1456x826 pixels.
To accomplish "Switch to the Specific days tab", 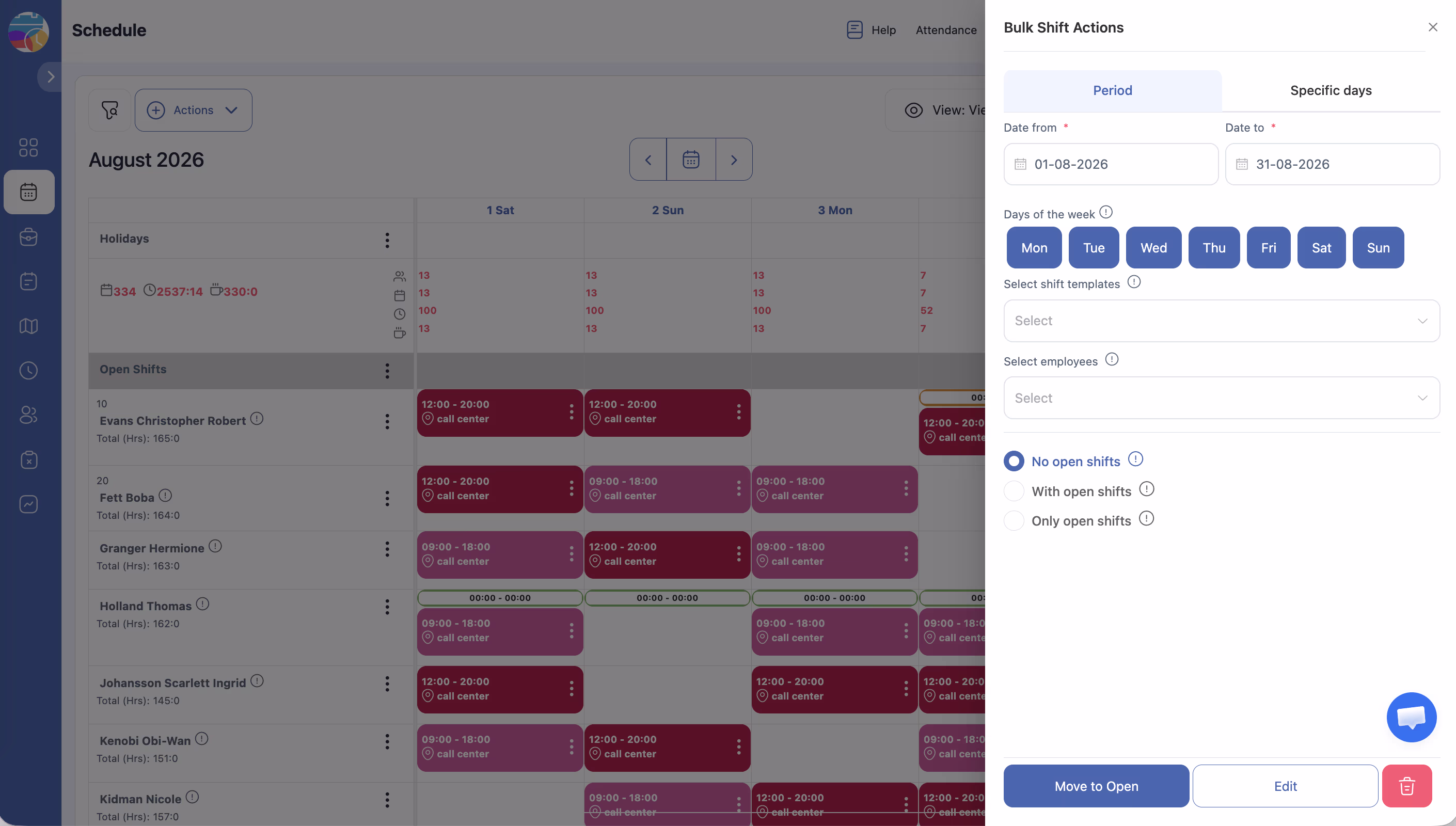I will [x=1330, y=90].
